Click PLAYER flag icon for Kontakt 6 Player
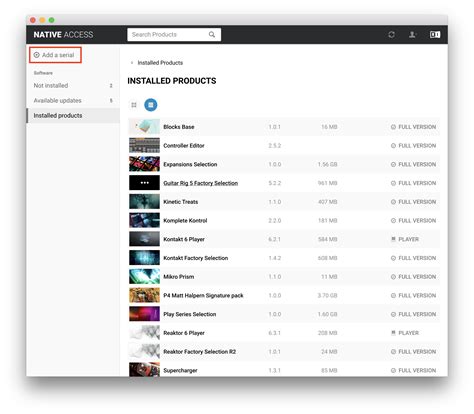This screenshot has height=414, width=474. [393, 239]
